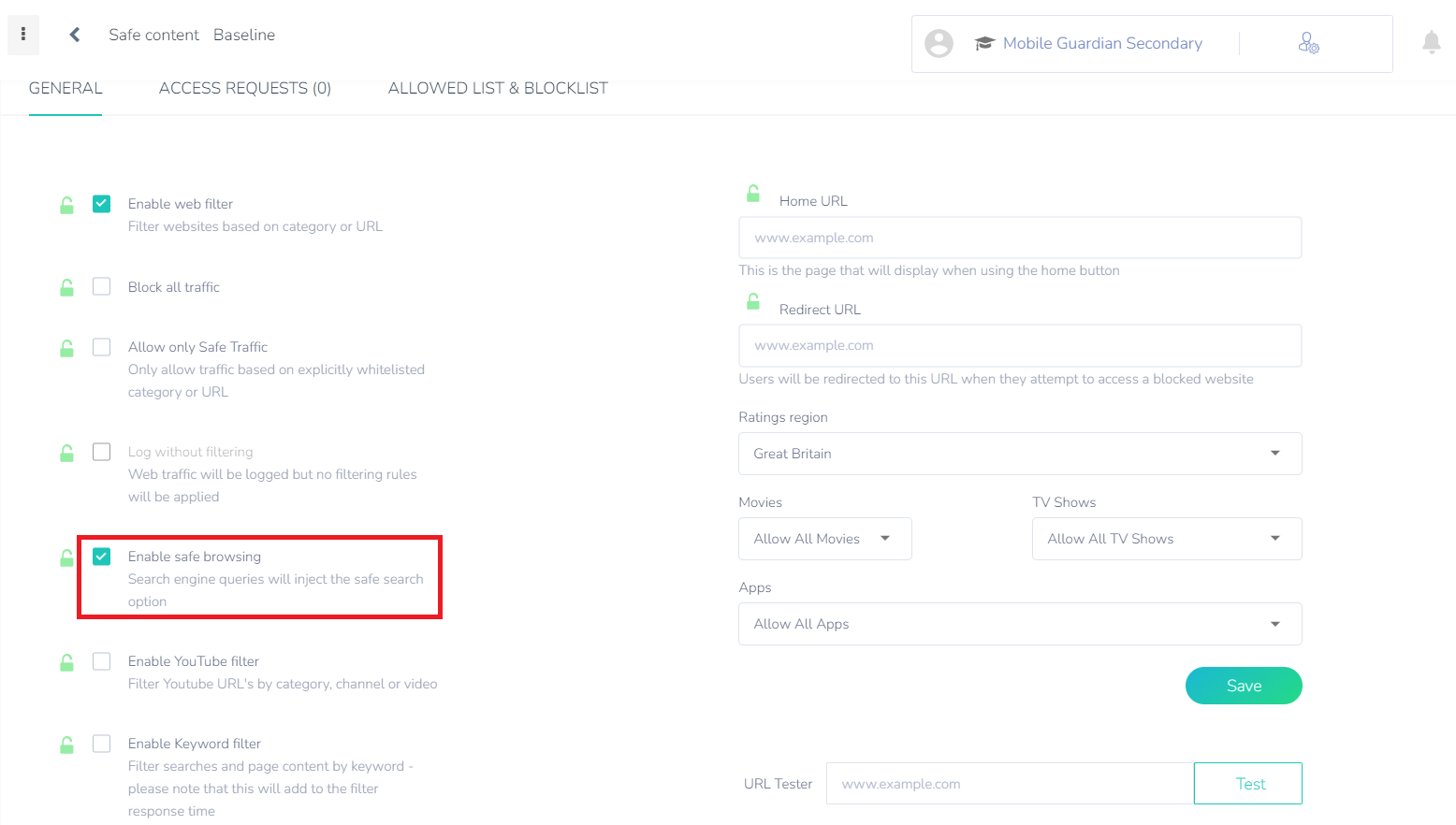Toggle lock icon beside Block all traffic
This screenshot has width=1456, height=825.
pos(67,287)
